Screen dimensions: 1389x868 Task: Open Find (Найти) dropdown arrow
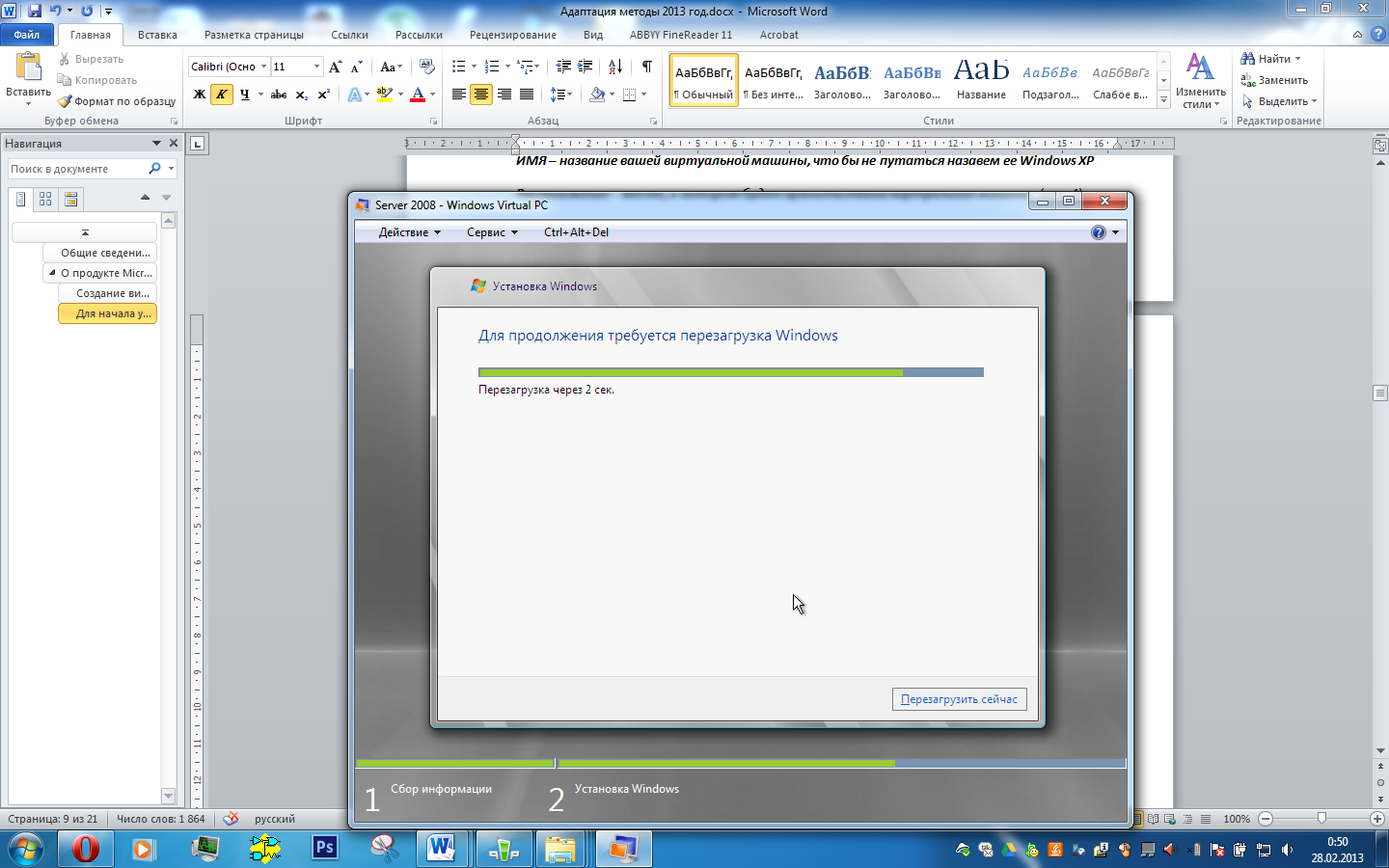[1297, 59]
